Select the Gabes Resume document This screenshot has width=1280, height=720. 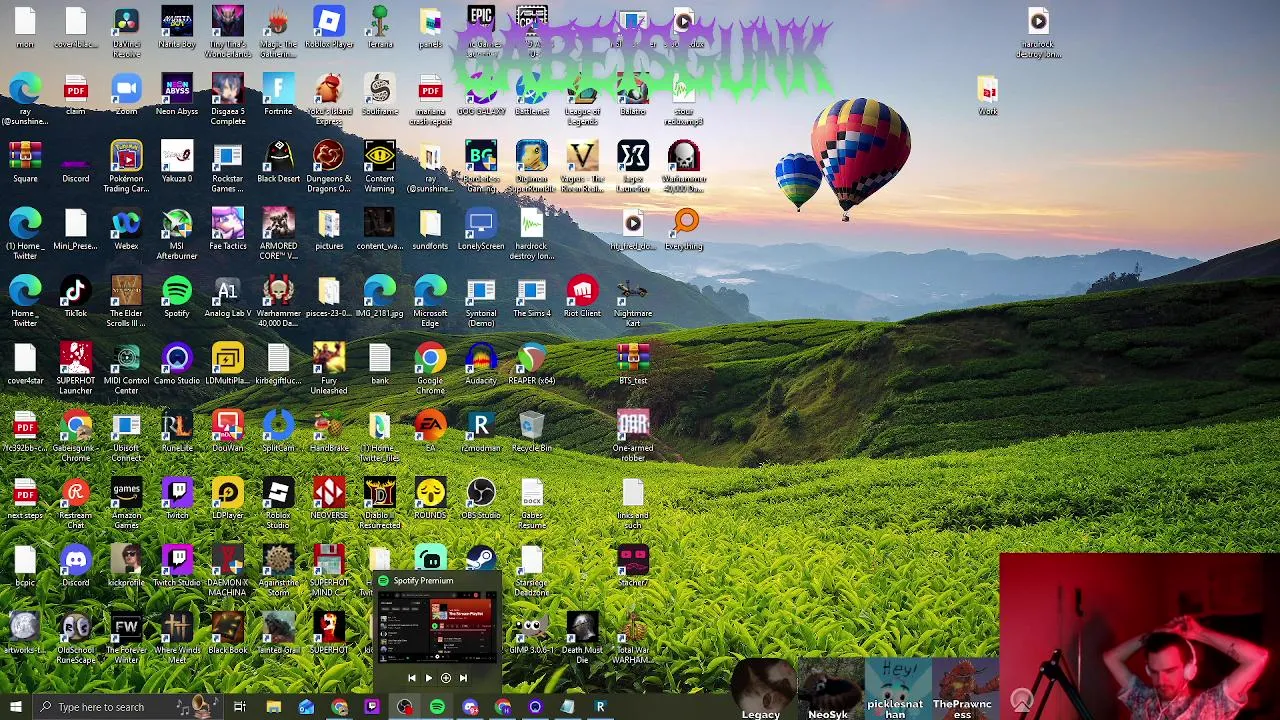tap(532, 503)
